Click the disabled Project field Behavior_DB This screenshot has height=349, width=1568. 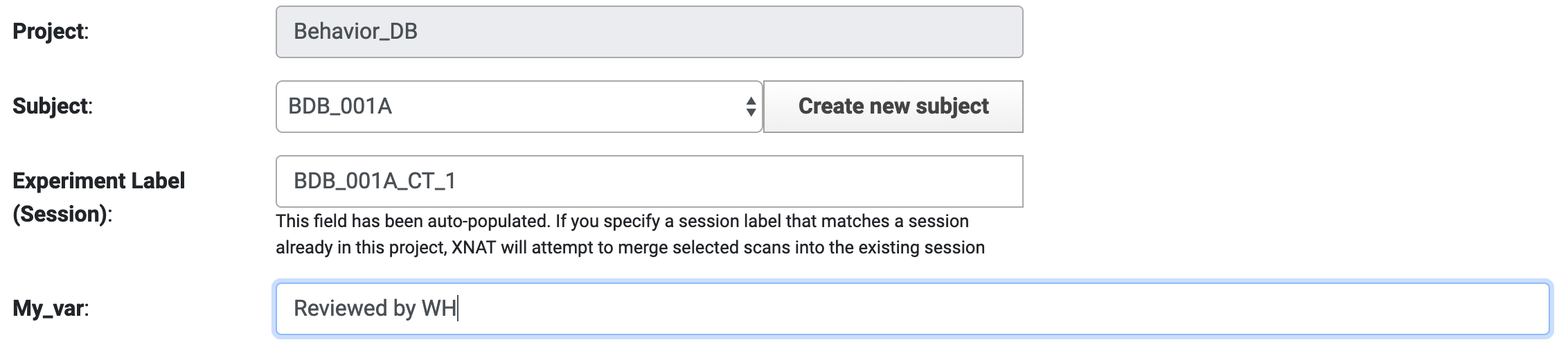[649, 32]
